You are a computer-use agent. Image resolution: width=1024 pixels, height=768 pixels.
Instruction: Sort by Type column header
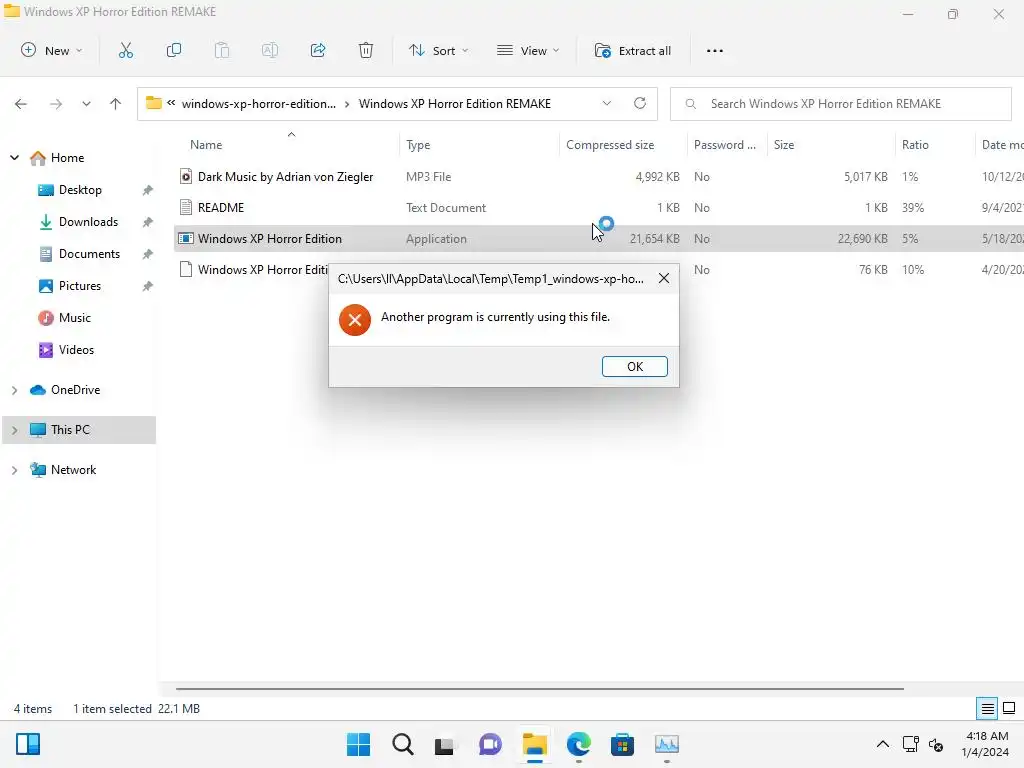pos(418,145)
